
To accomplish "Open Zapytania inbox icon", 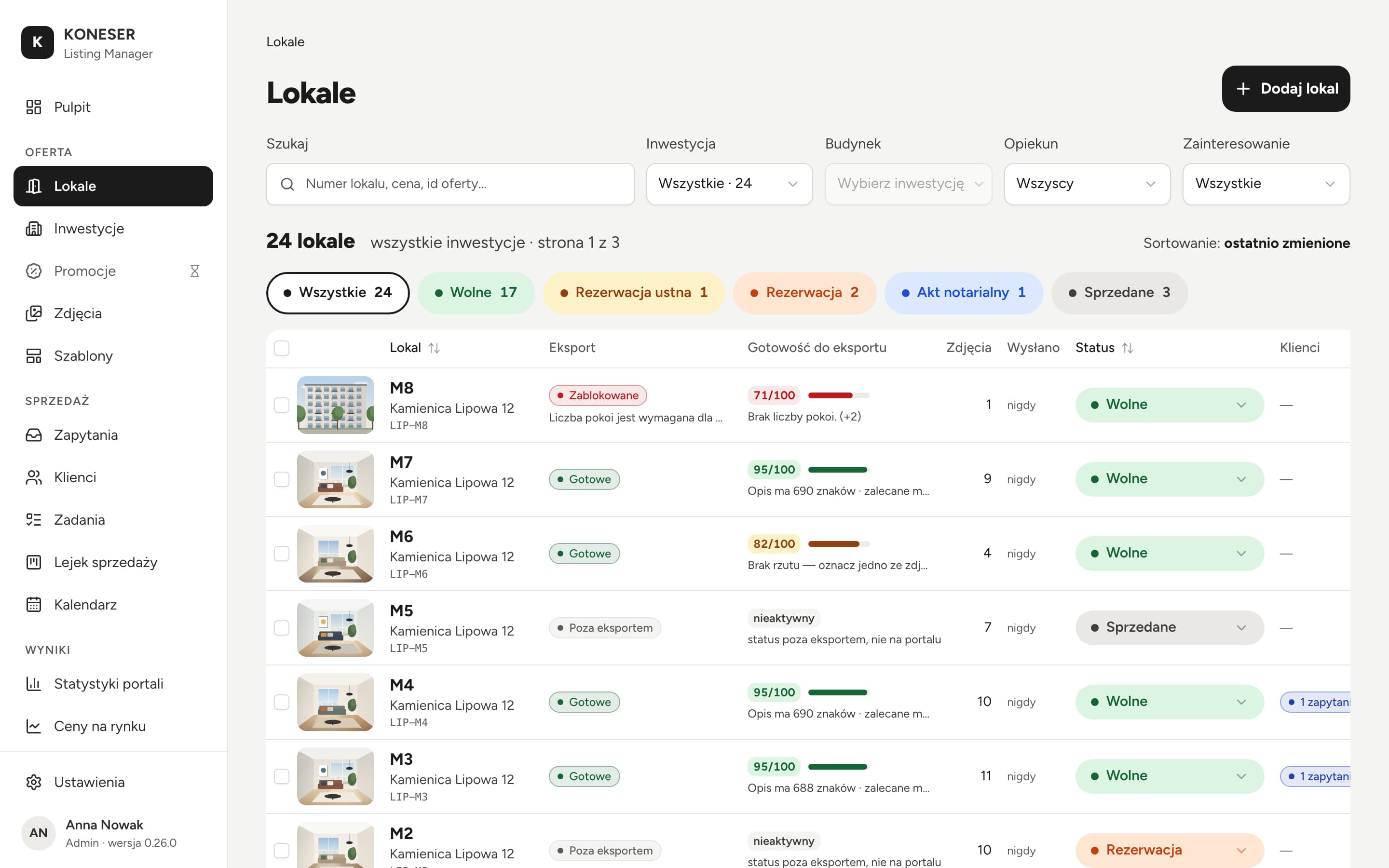I will click(34, 435).
